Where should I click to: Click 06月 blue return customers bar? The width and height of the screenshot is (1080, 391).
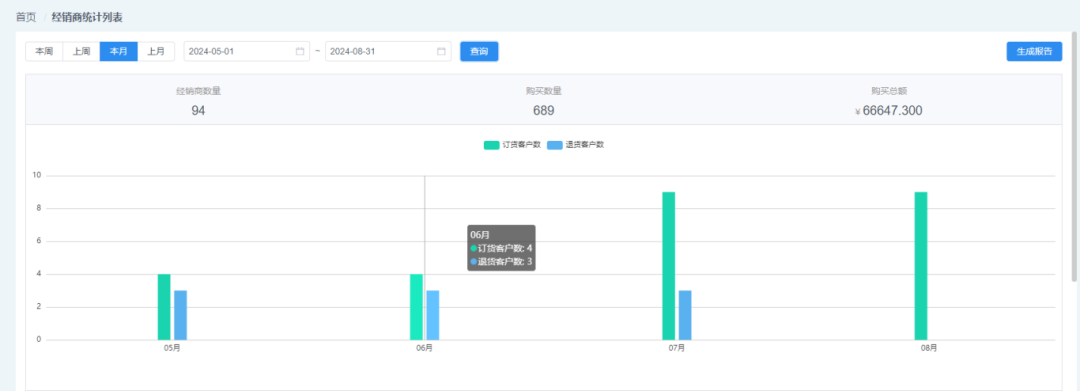click(433, 315)
